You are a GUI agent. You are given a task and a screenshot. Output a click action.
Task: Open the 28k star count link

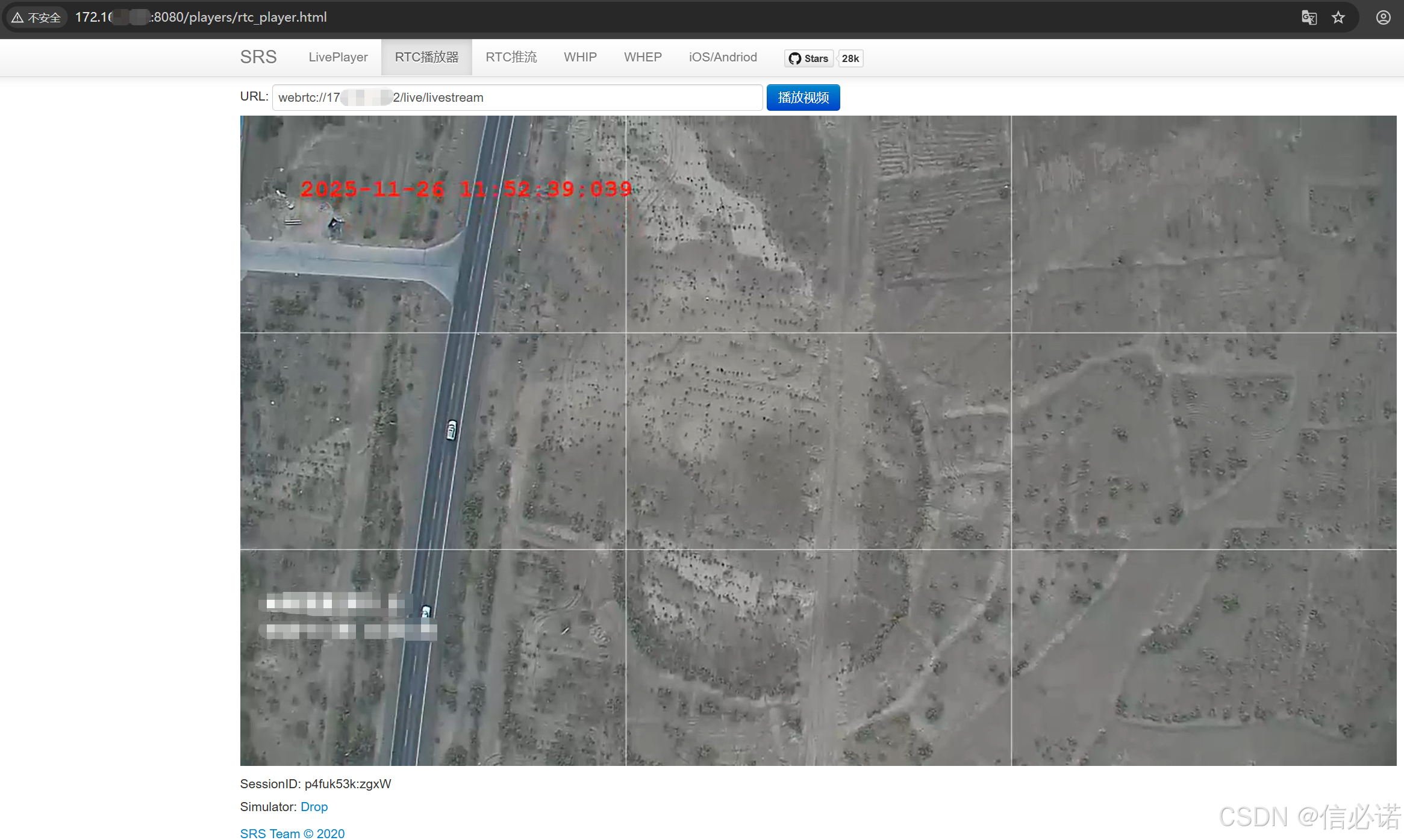point(850,58)
